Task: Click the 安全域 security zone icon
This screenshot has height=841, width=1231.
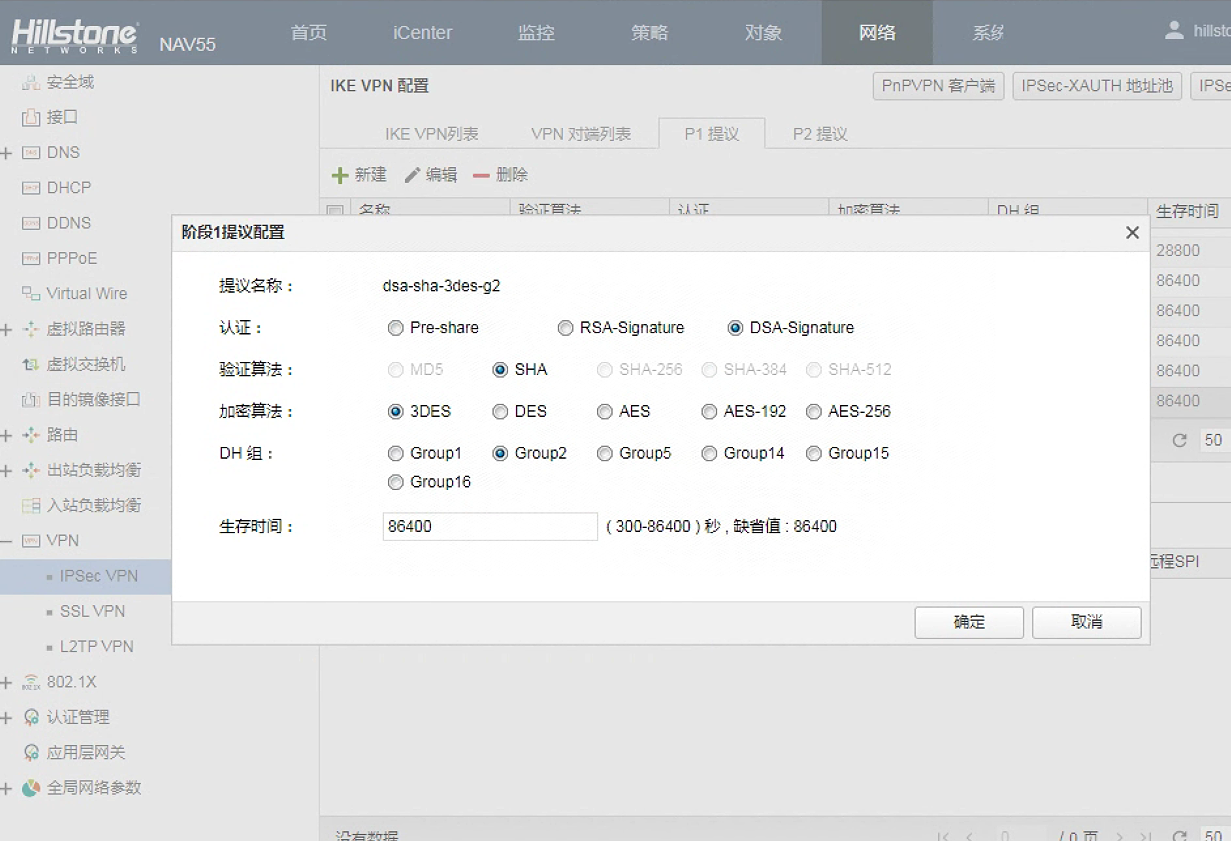Action: pos(31,82)
